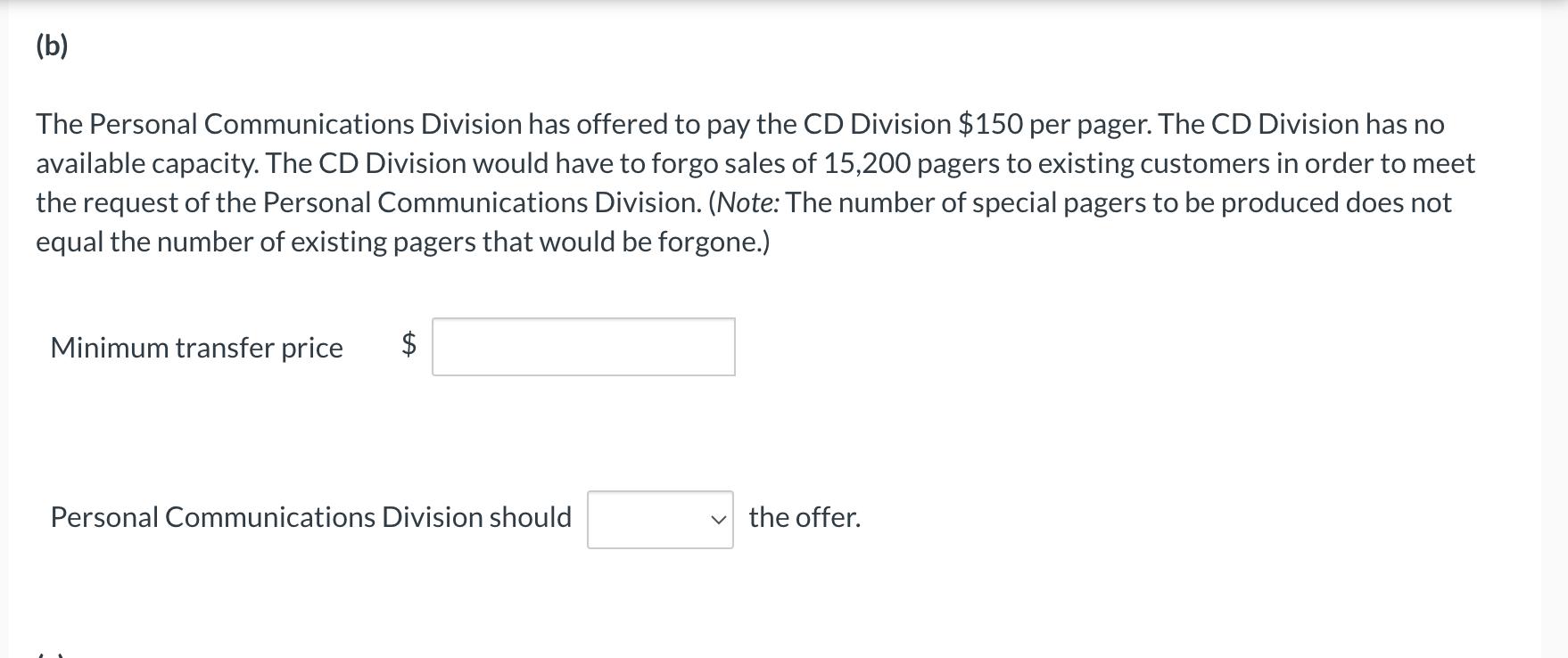Click the blank area below the dropdown
This screenshot has width=1568, height=658.
[x=658, y=597]
